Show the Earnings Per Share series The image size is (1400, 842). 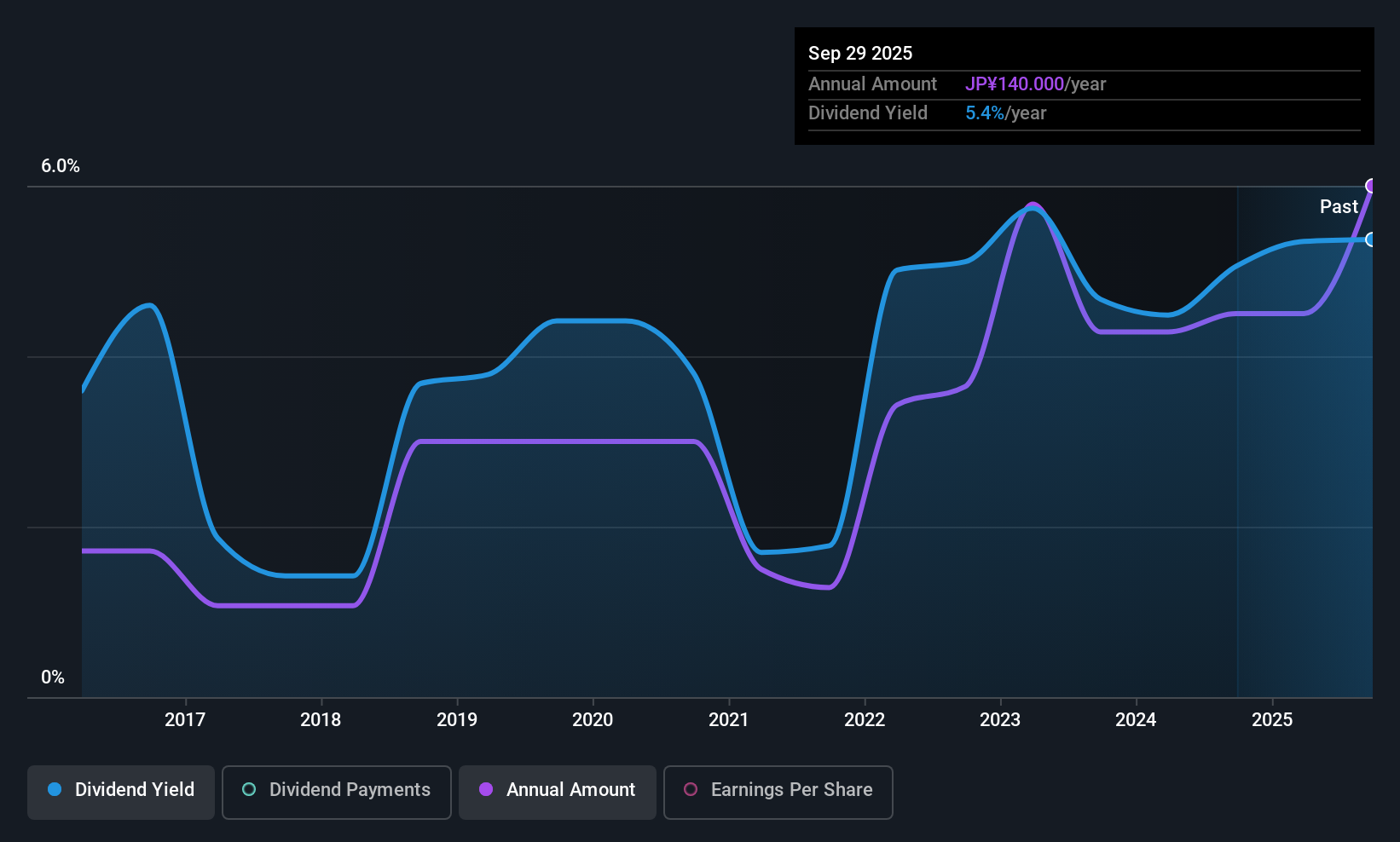[778, 790]
